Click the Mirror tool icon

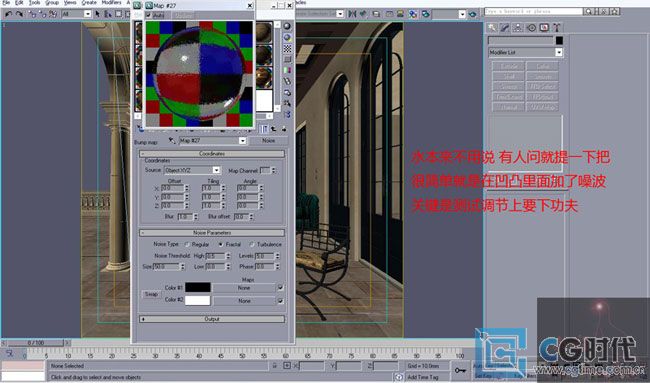click(x=352, y=14)
